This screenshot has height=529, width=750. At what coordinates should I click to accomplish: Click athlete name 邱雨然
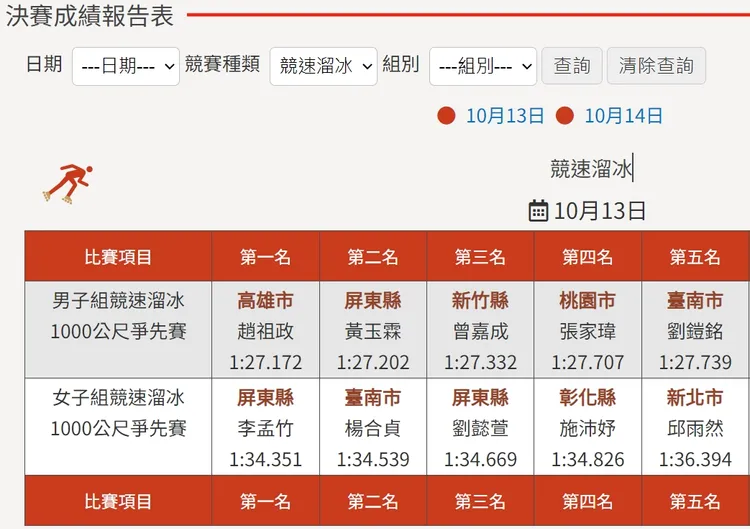(x=695, y=429)
